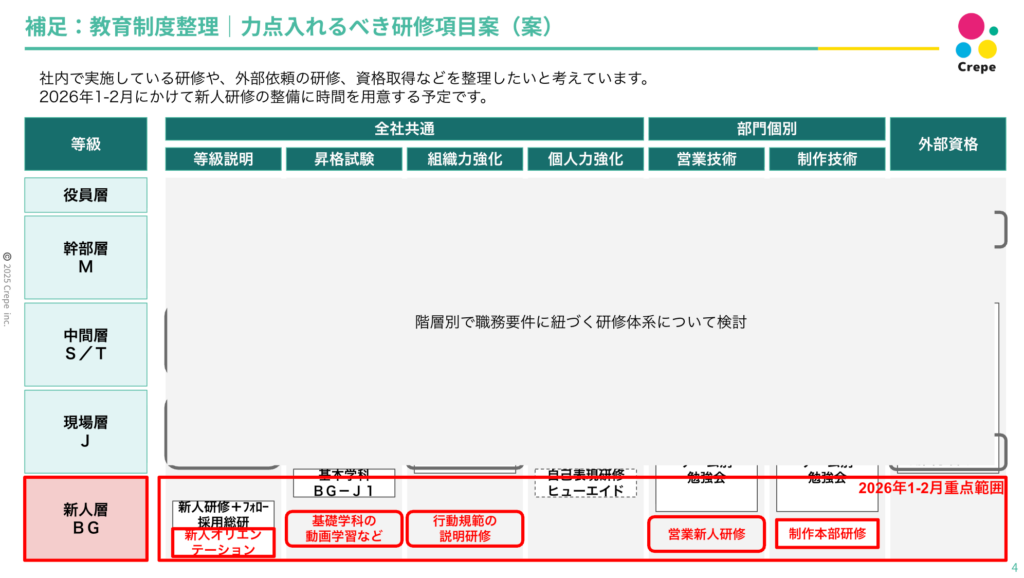This screenshot has width=1024, height=578.
Task: Select the 役員層 row label
Action: click(86, 195)
